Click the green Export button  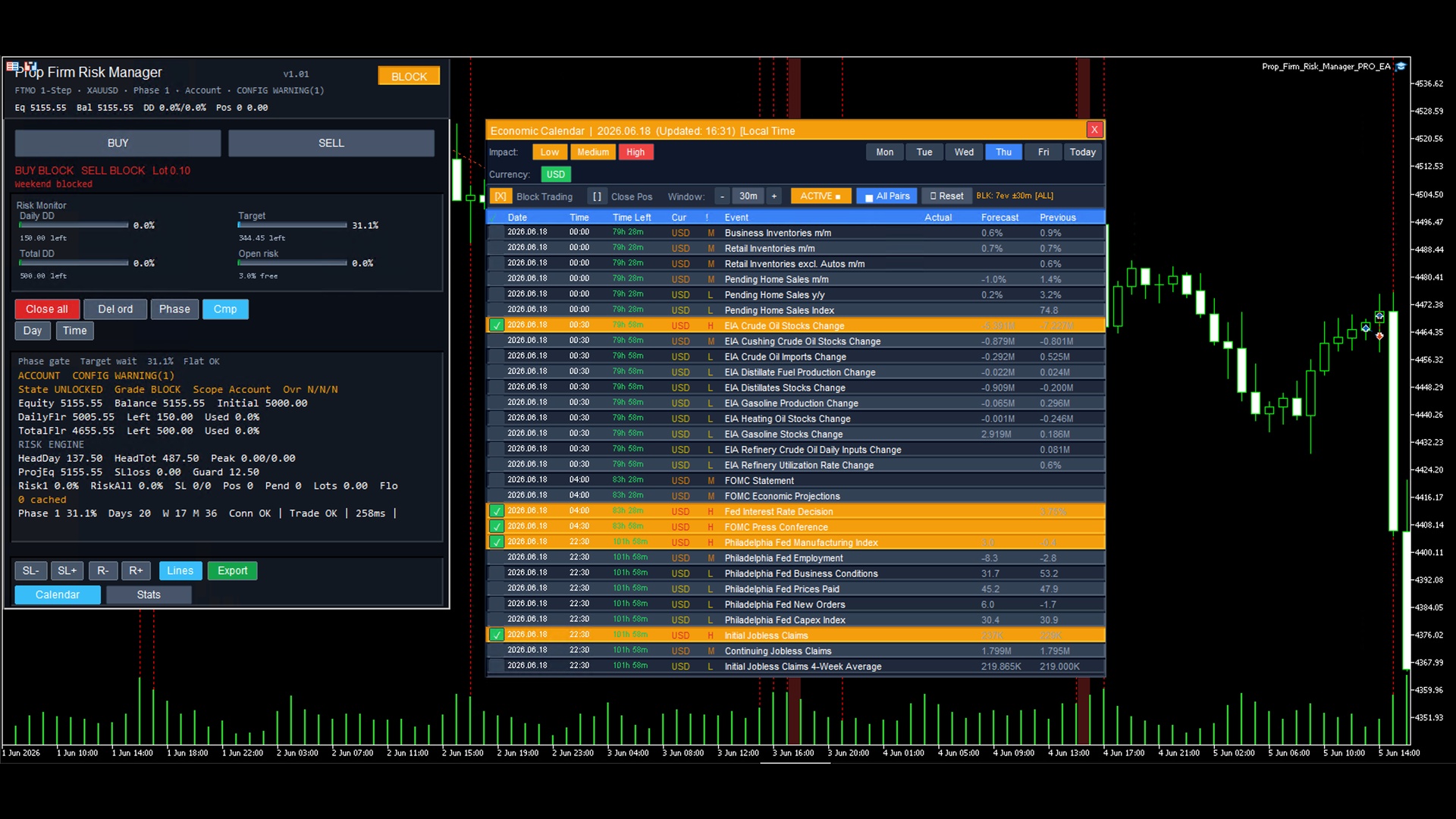(x=233, y=571)
